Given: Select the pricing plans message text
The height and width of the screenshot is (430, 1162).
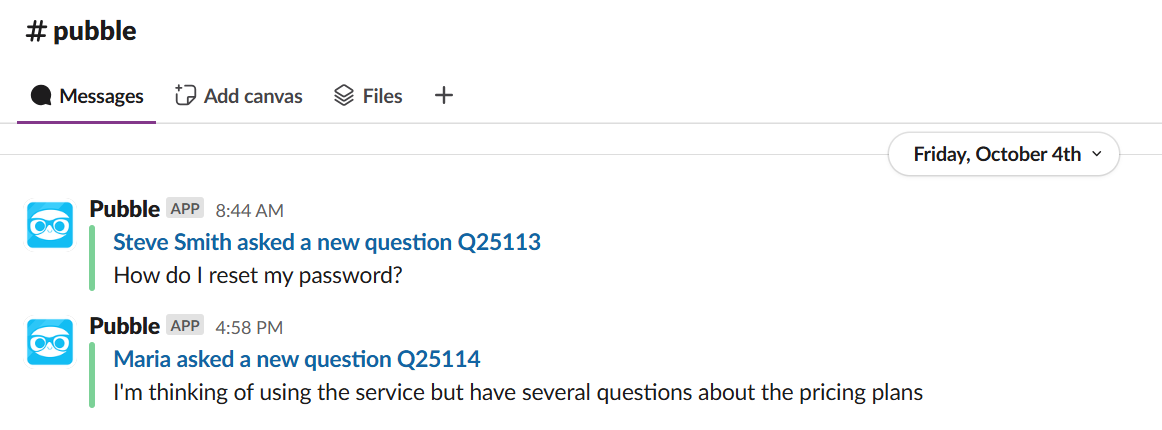Looking at the screenshot, I should 518,392.
